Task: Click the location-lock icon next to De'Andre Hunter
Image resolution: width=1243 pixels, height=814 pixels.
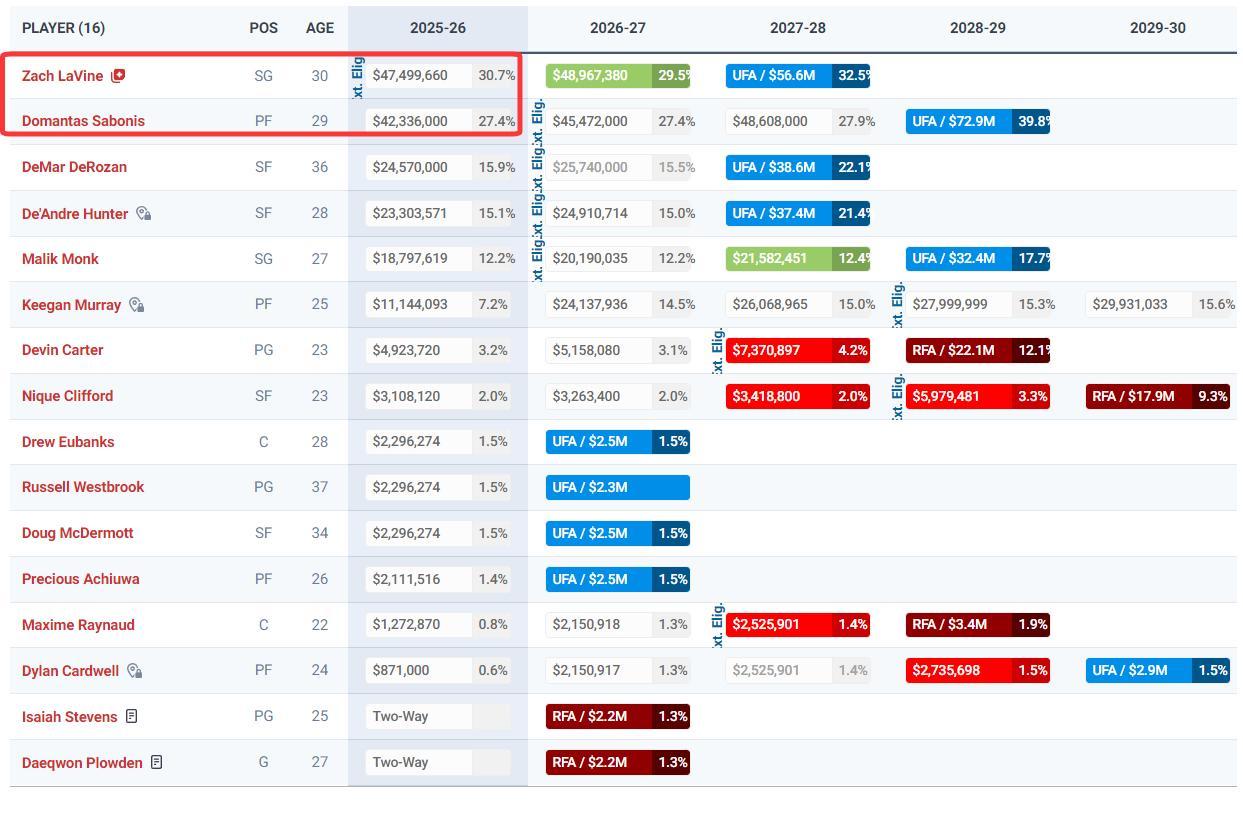Action: coord(143,214)
